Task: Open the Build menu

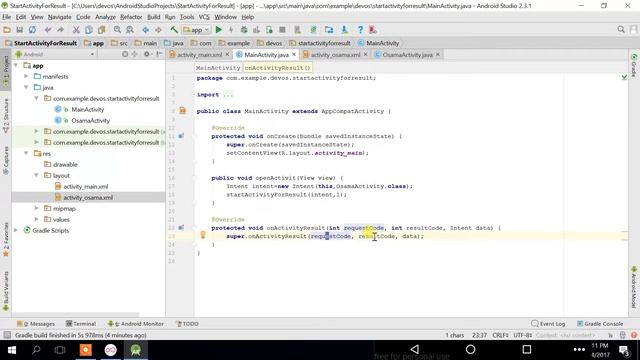Action: point(153,17)
